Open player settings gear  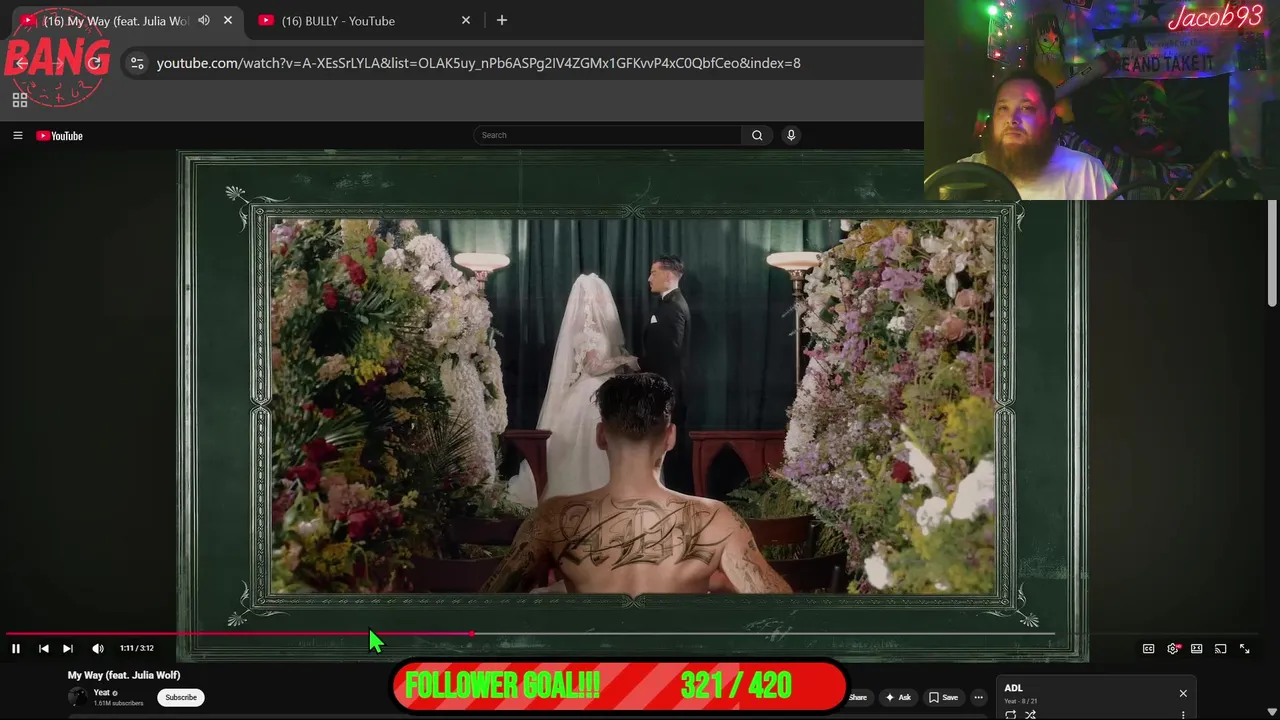pyautogui.click(x=1173, y=648)
